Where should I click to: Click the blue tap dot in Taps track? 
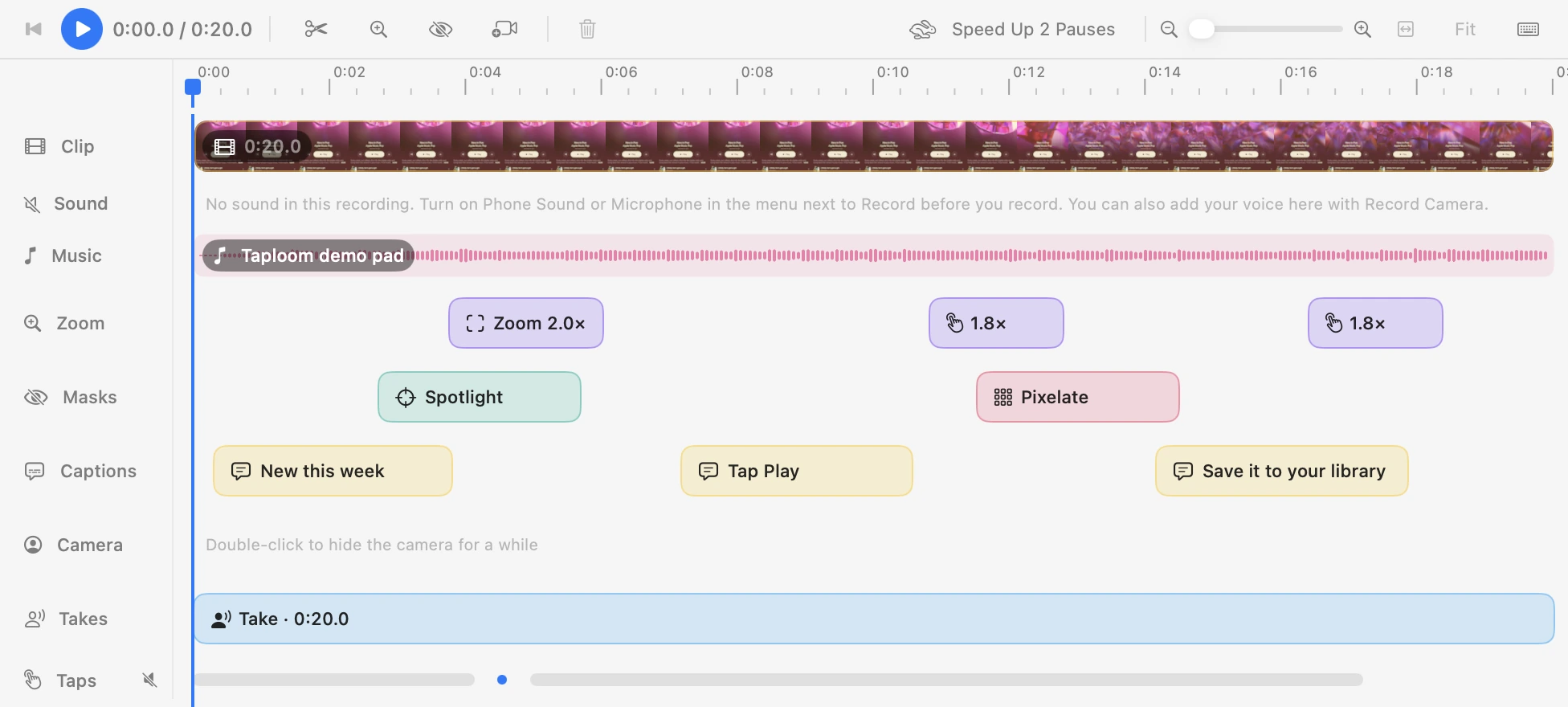point(502,680)
